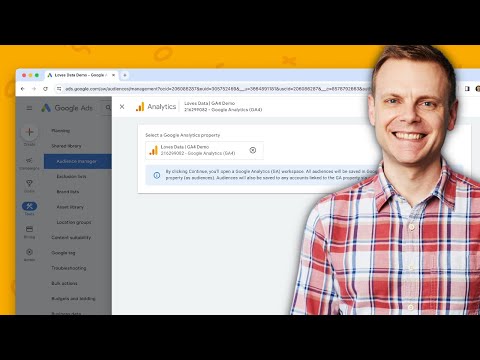
Task: Click the browser forward arrow
Action: [34, 89]
